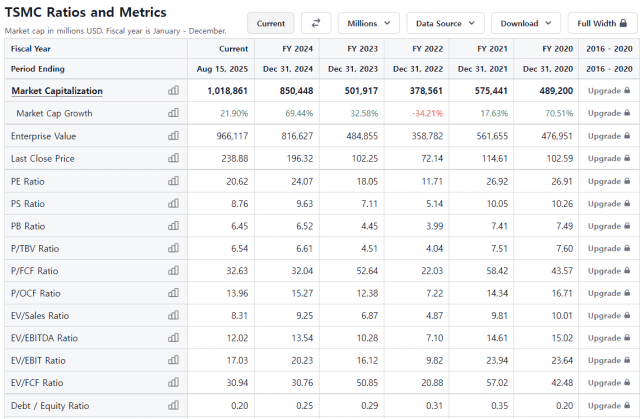The width and height of the screenshot is (640, 419).
Task: Open the Download dropdown menu
Action: pos(526,23)
